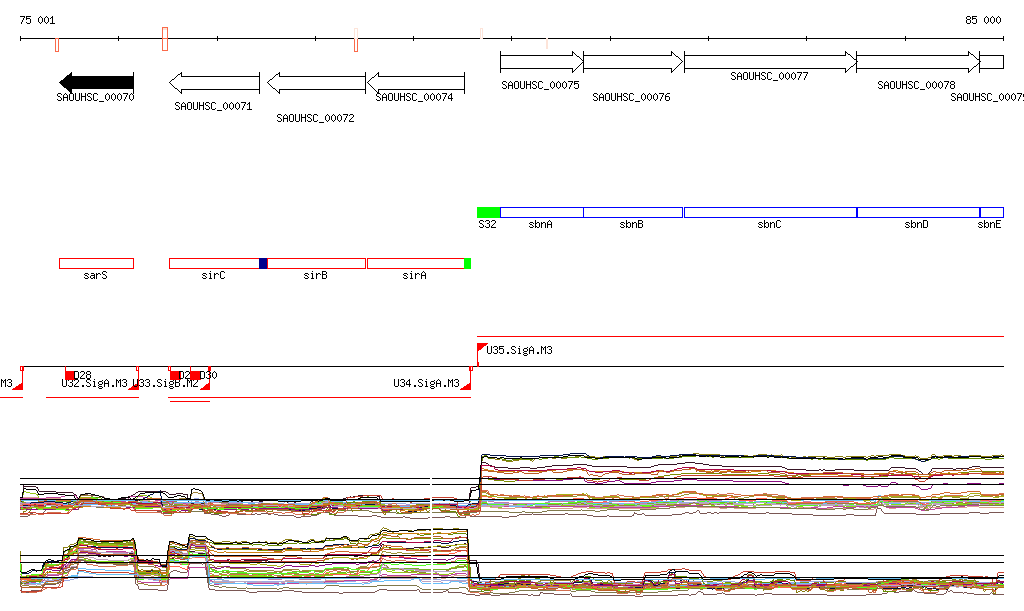Select the SAOUHSC_00072 gene arrow
Screen dimensions: 1024x611
[x=316, y=82]
